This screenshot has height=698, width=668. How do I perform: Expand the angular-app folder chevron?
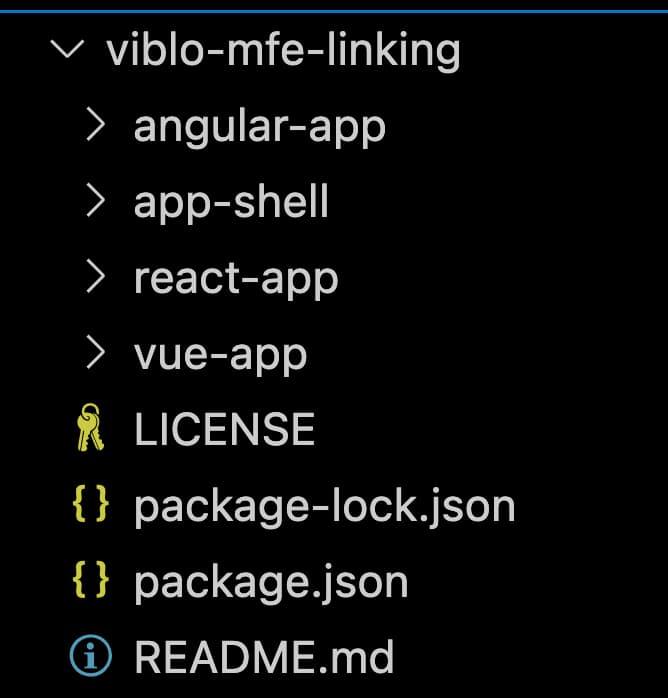coord(95,125)
